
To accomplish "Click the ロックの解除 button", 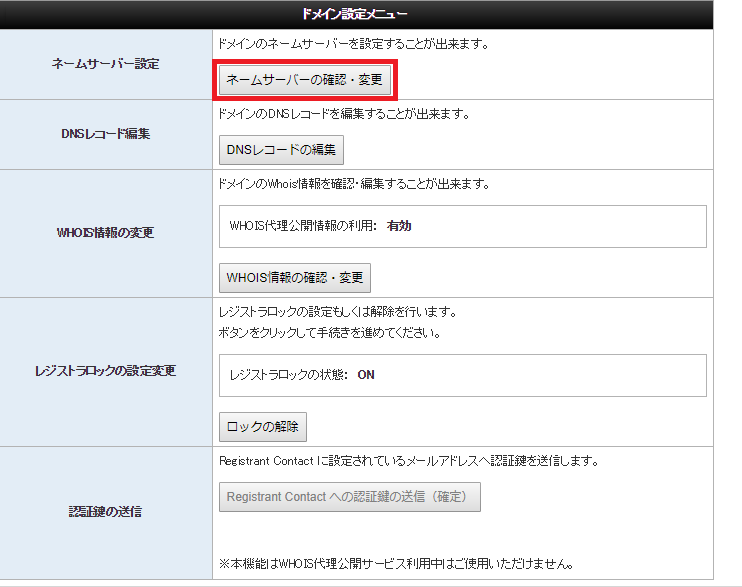I will pos(263,427).
